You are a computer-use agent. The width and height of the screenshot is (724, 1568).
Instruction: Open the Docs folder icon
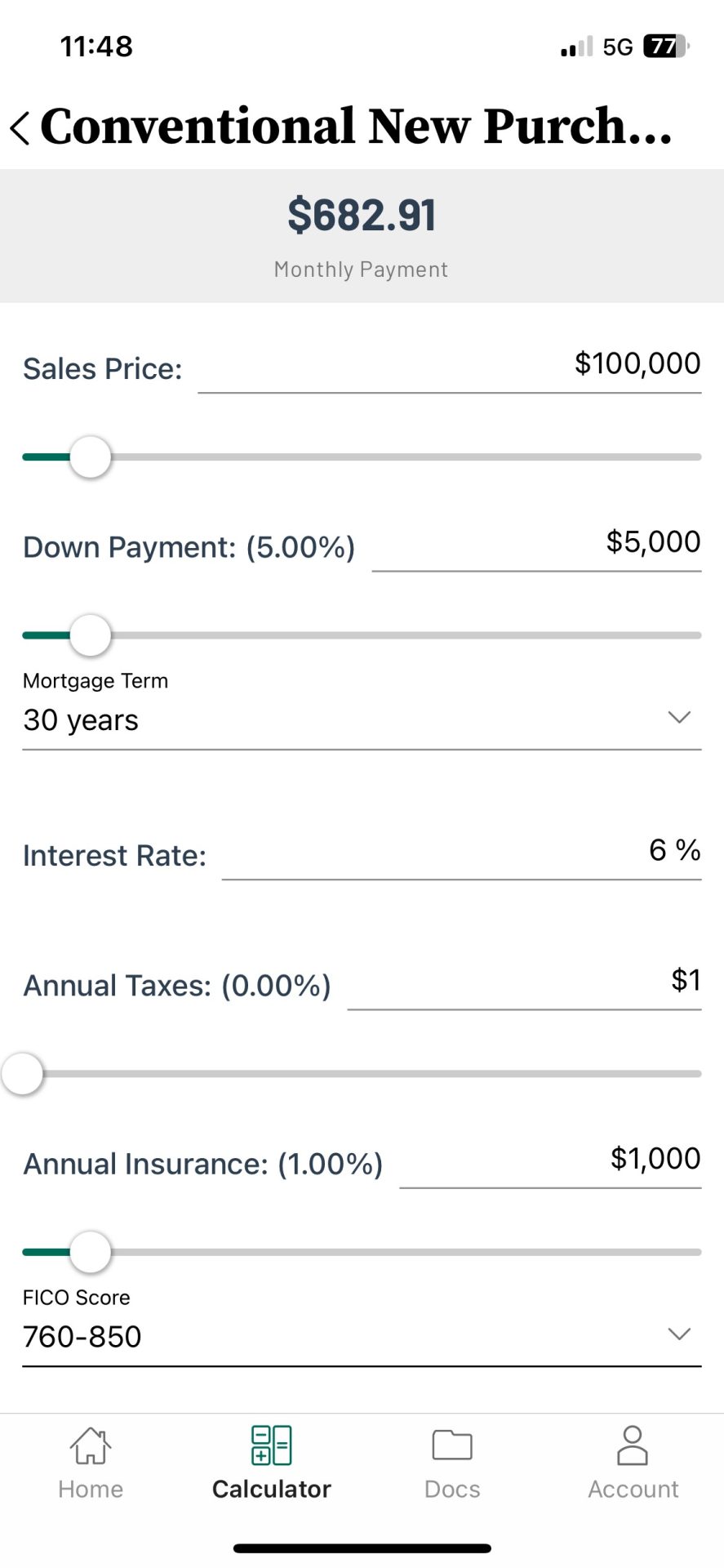click(452, 1446)
